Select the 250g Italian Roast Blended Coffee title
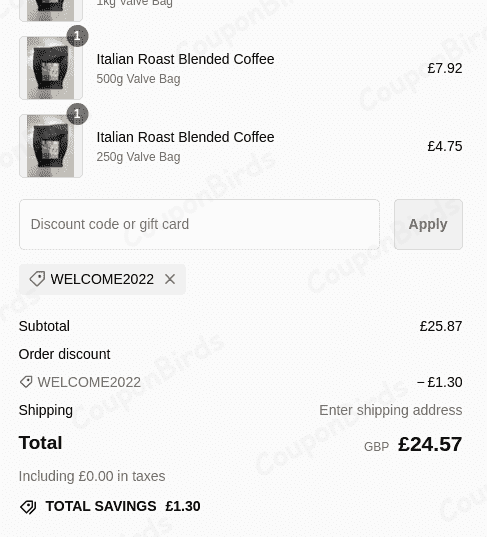This screenshot has width=487, height=537. click(185, 137)
